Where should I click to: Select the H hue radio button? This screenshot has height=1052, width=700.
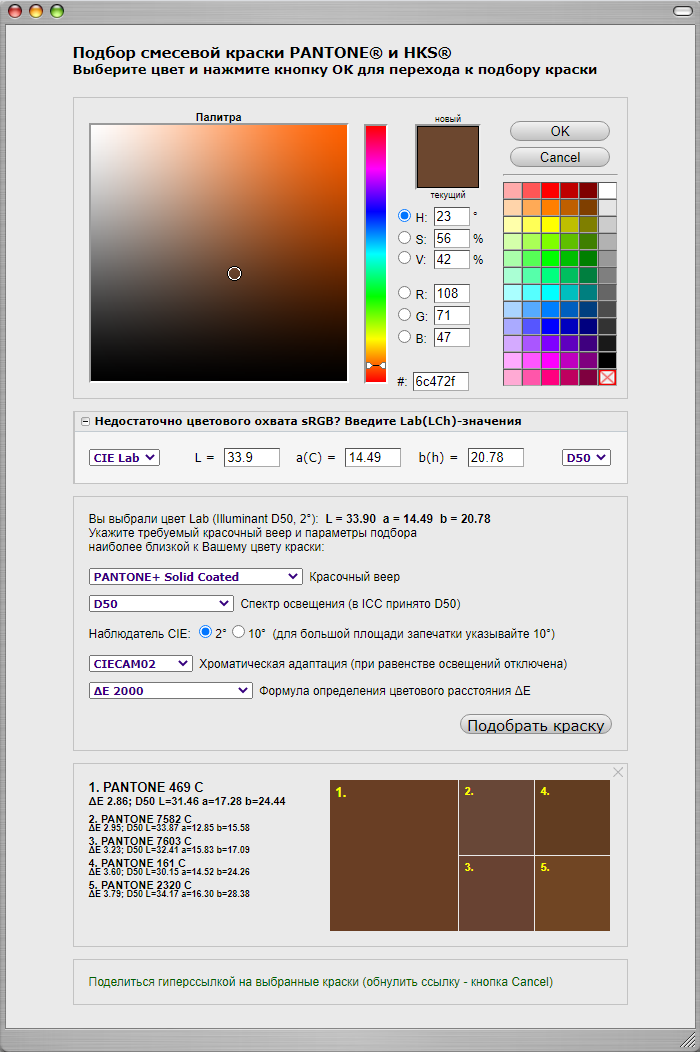coord(404,215)
